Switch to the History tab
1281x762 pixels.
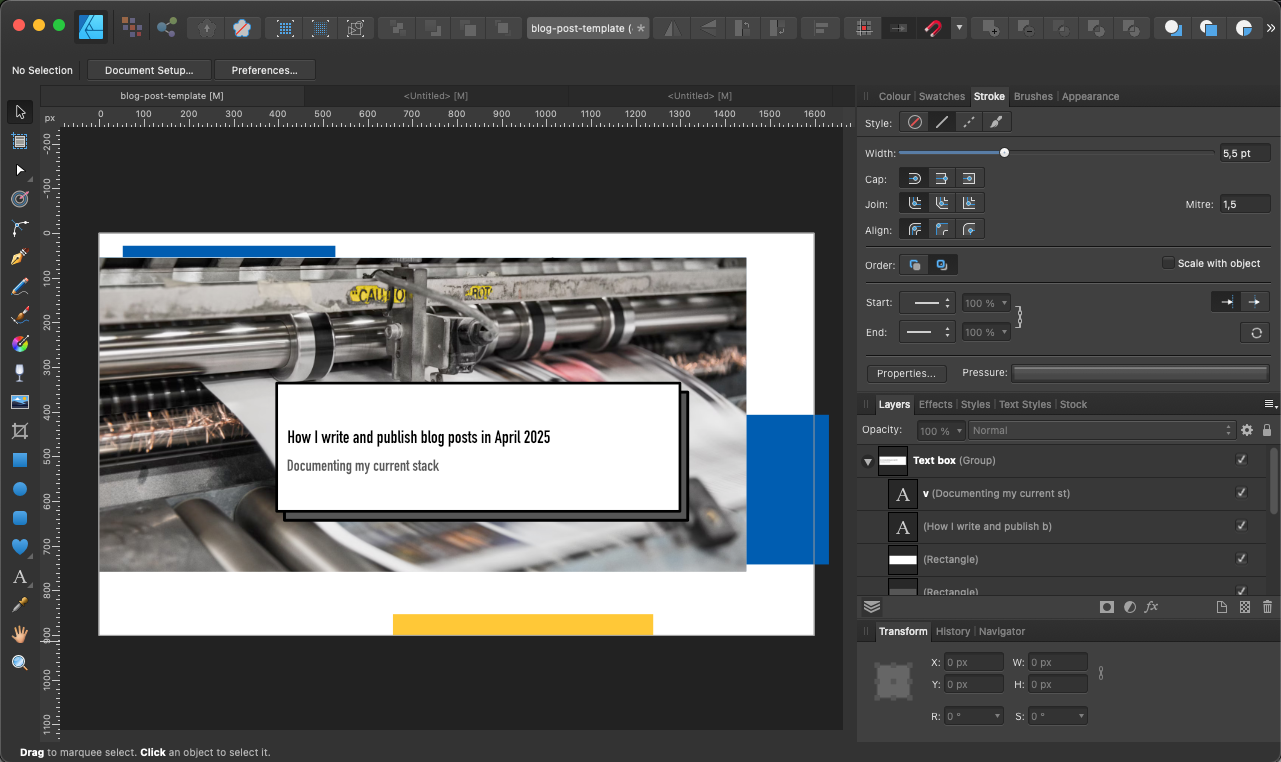pos(953,632)
